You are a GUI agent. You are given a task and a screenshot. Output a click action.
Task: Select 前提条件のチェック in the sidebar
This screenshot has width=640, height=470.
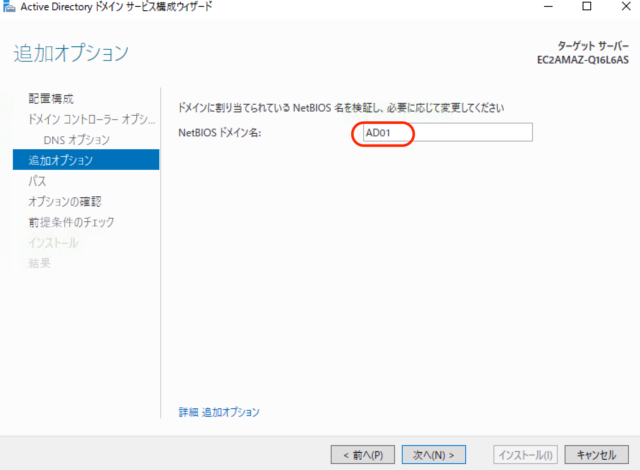tap(71, 221)
